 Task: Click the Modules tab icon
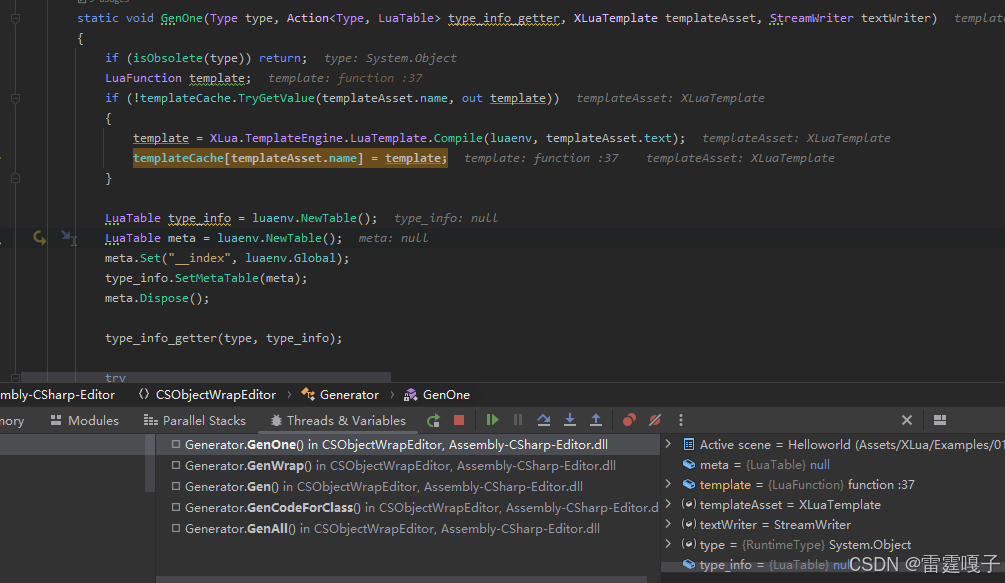(x=56, y=420)
